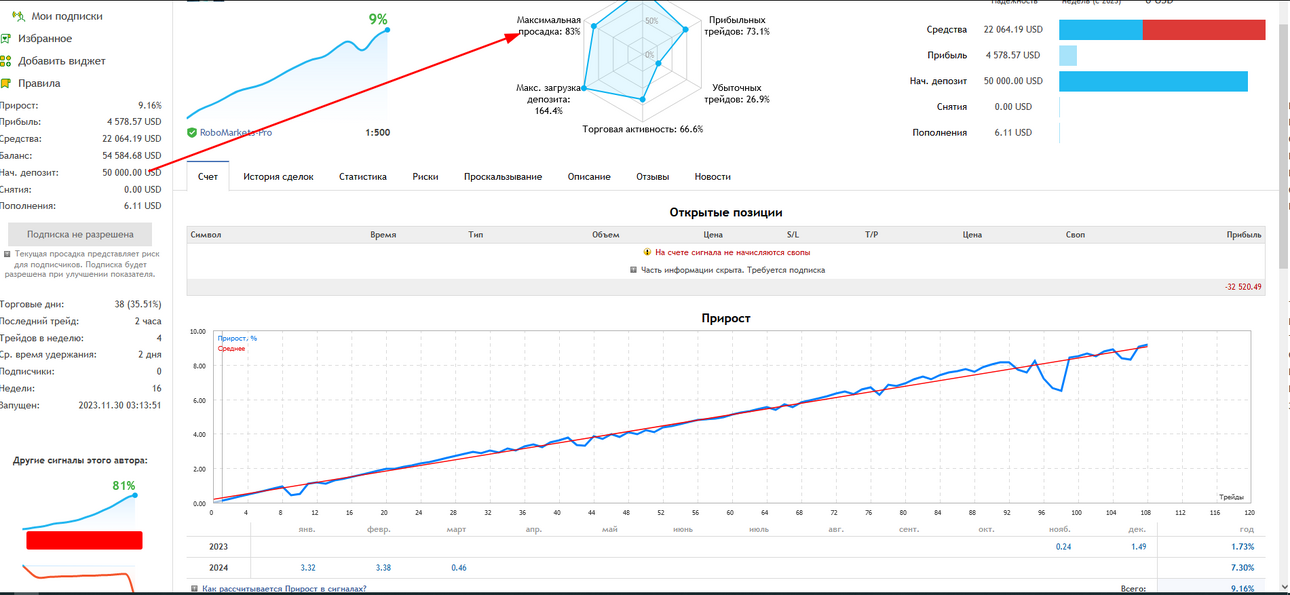The height and width of the screenshot is (595, 1290).
Task: Click the 2024 yearly total 7.30%
Action: pos(1241,568)
